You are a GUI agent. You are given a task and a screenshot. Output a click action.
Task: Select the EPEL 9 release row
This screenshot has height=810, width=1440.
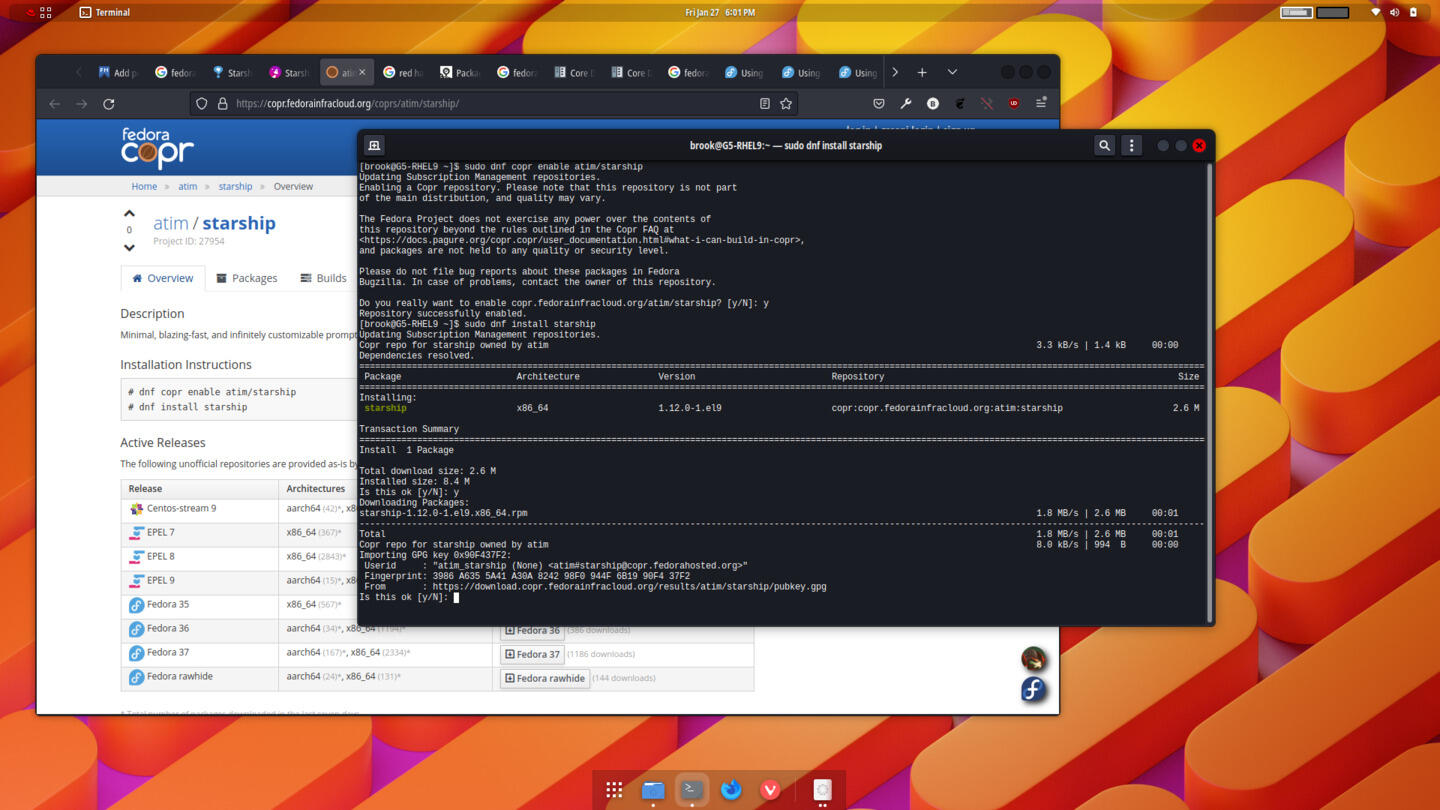tap(200, 581)
